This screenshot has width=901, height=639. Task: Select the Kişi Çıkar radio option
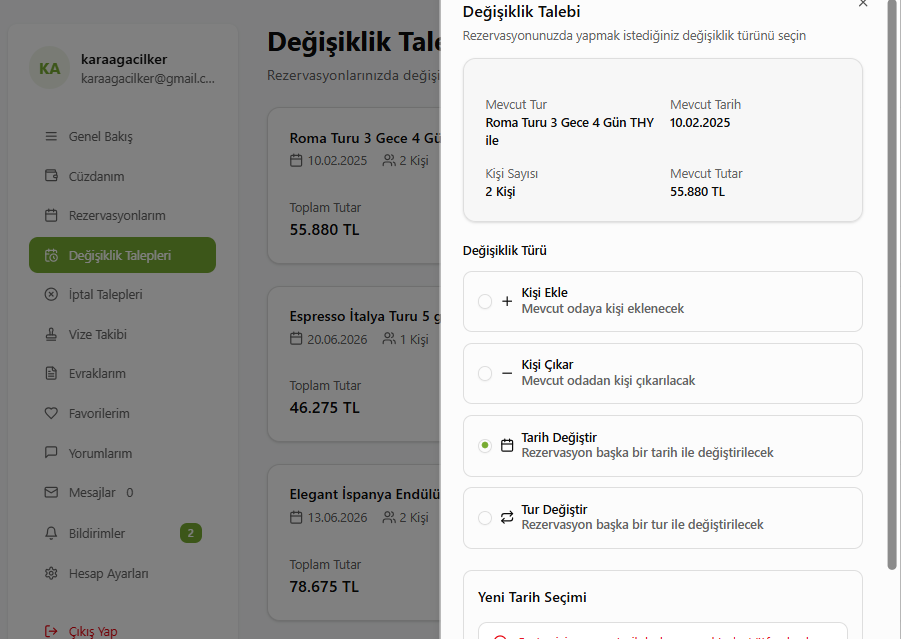[x=485, y=373]
